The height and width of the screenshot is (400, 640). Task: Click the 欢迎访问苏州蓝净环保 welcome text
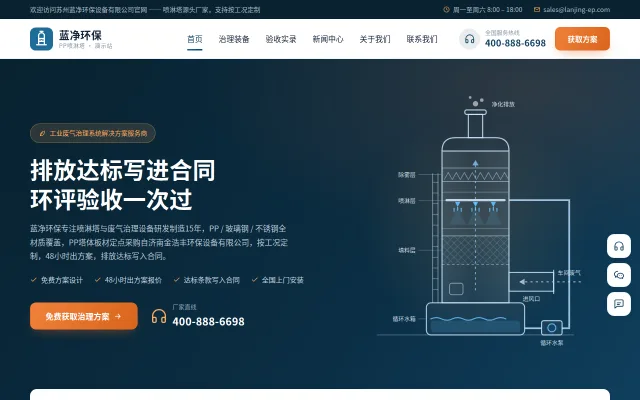pos(145,9)
